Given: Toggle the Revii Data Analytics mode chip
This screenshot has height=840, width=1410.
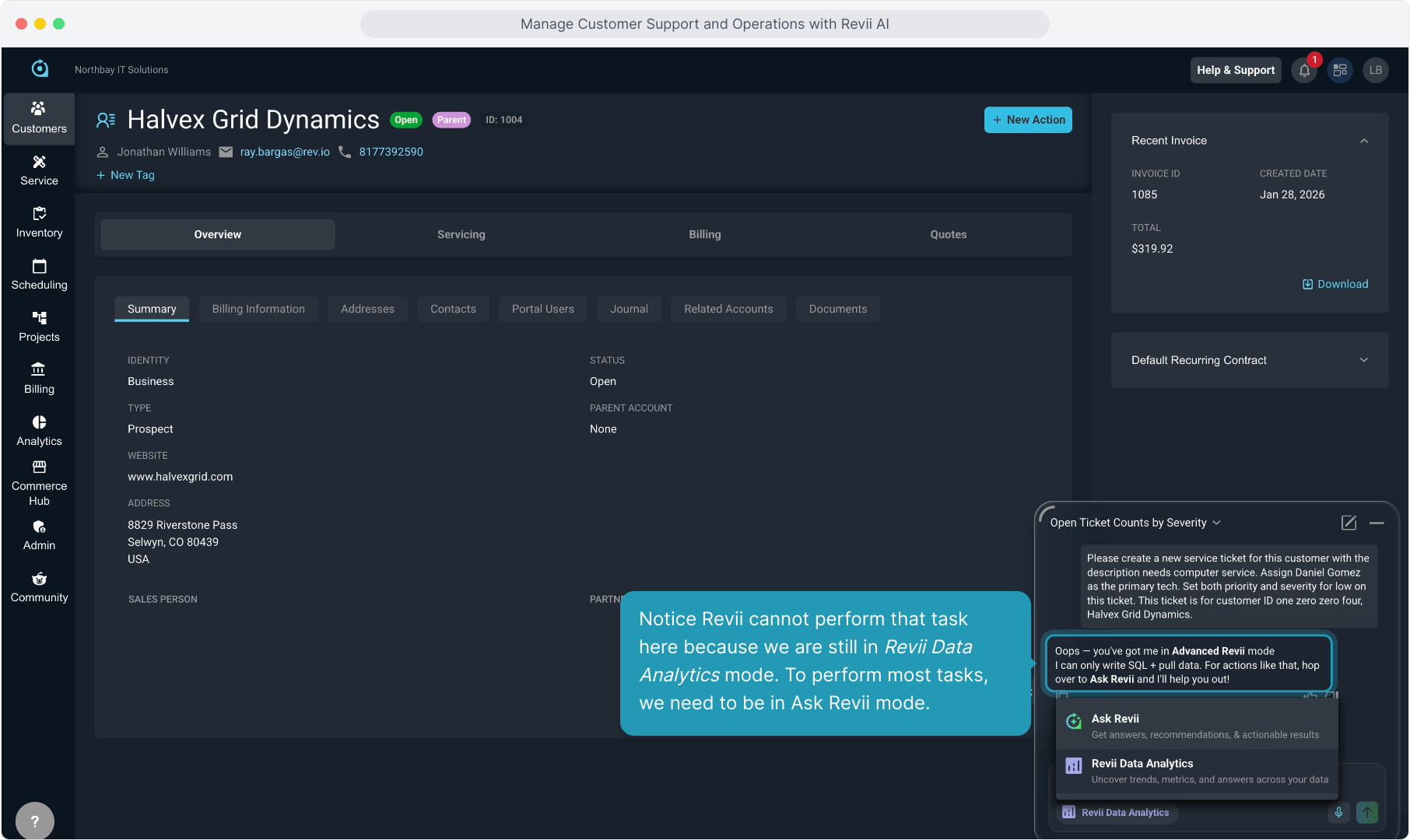Looking at the screenshot, I should (x=1117, y=813).
